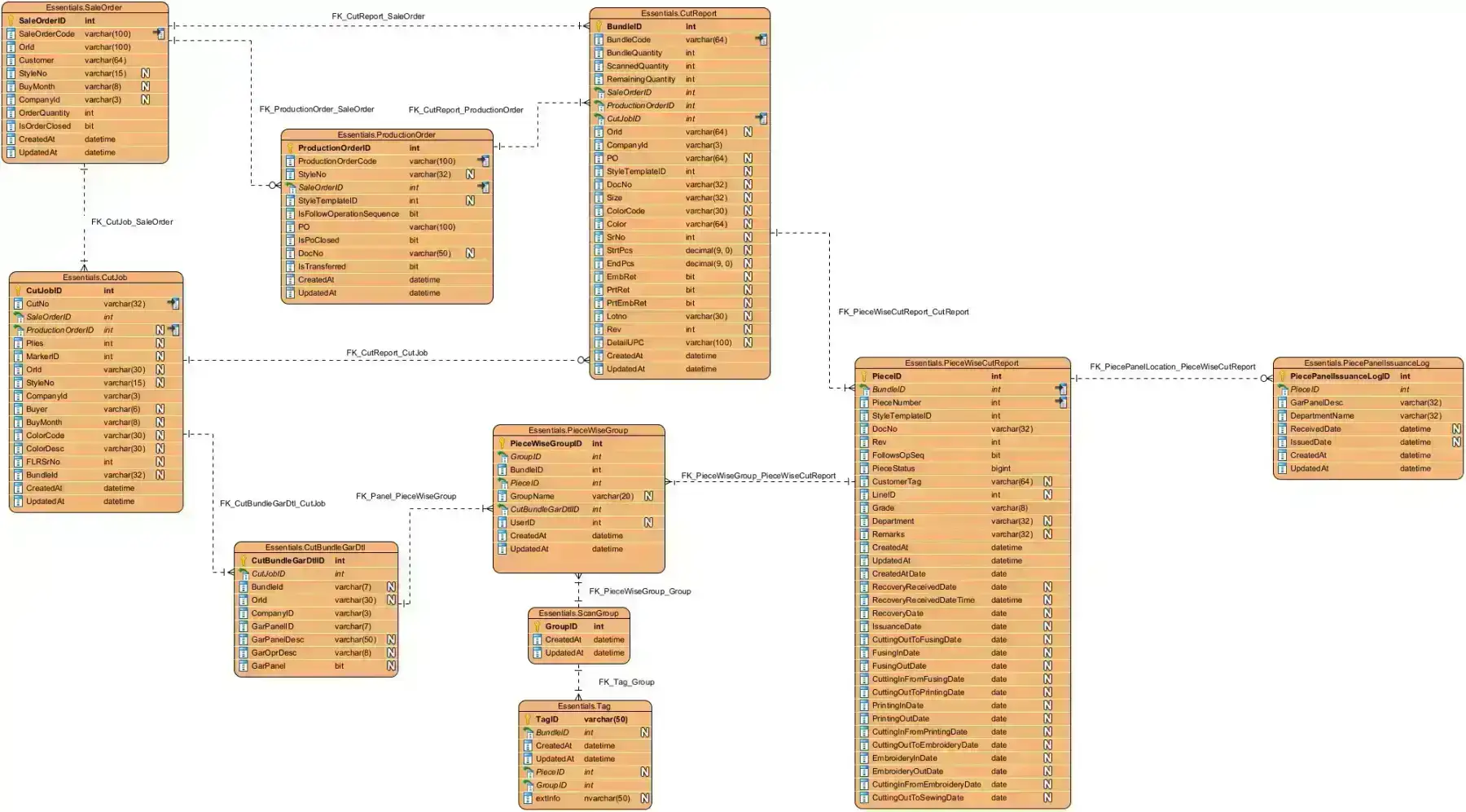Click the unique index icon beside SaleOrderCode
The width and height of the screenshot is (1466, 812).
tap(159, 33)
